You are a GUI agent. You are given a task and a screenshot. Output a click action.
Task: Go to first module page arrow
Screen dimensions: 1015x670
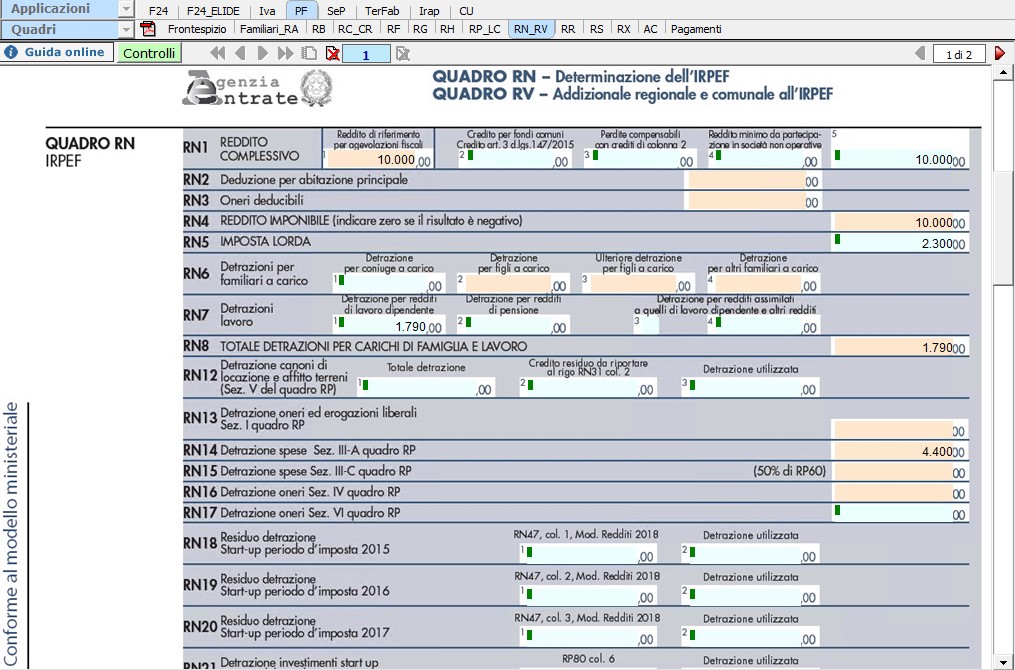[218, 53]
